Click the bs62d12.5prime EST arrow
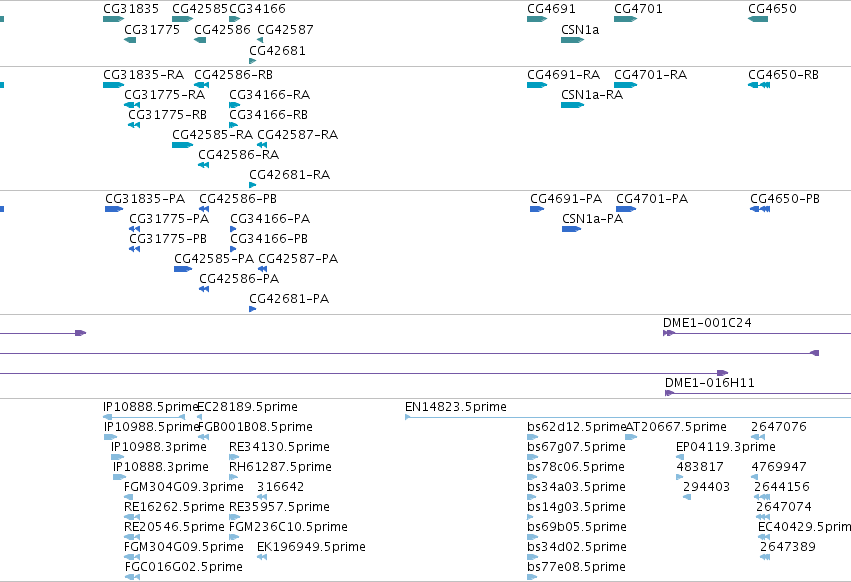851x582 pixels. [532, 437]
